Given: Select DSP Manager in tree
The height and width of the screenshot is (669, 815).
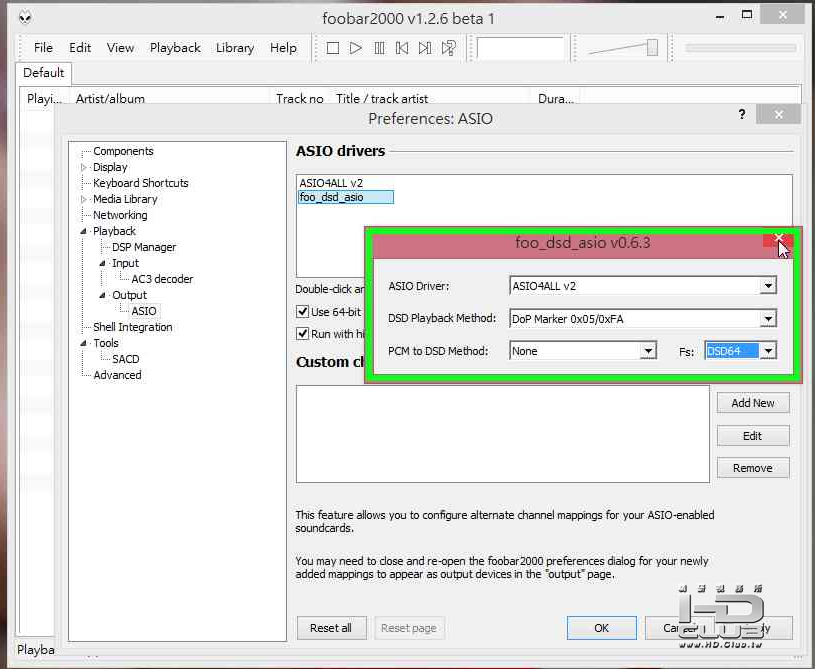Looking at the screenshot, I should tap(144, 247).
